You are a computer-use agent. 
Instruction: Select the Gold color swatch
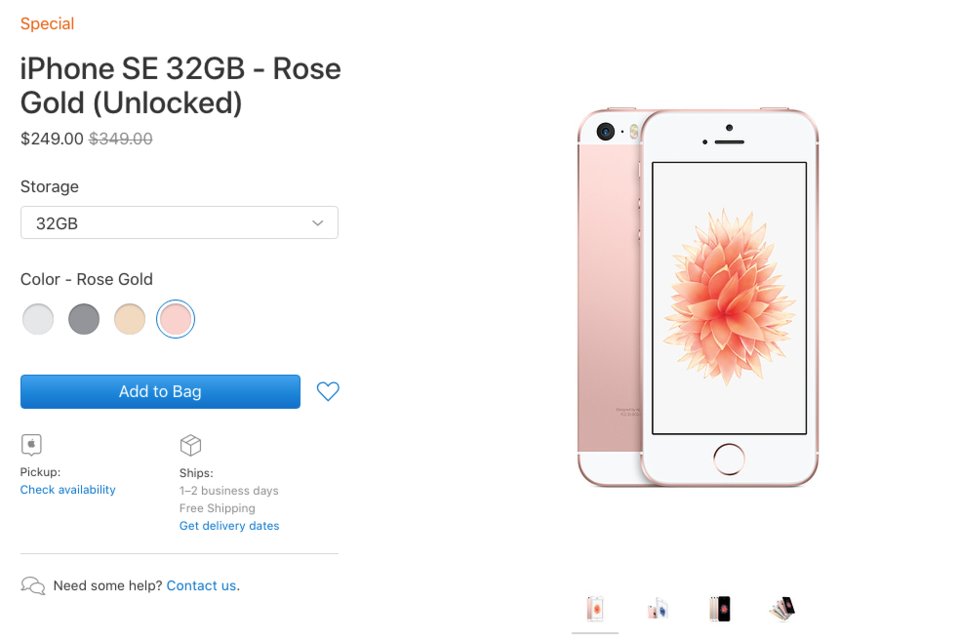pyautogui.click(x=130, y=319)
